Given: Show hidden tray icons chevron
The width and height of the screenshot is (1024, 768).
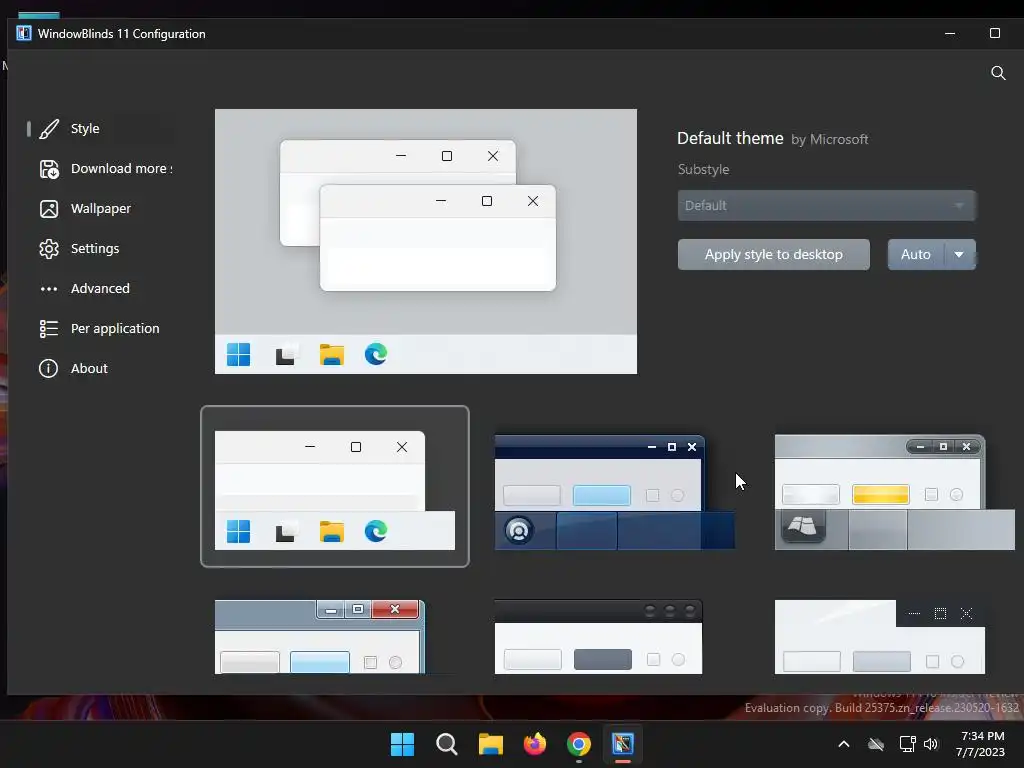Looking at the screenshot, I should pos(844,744).
